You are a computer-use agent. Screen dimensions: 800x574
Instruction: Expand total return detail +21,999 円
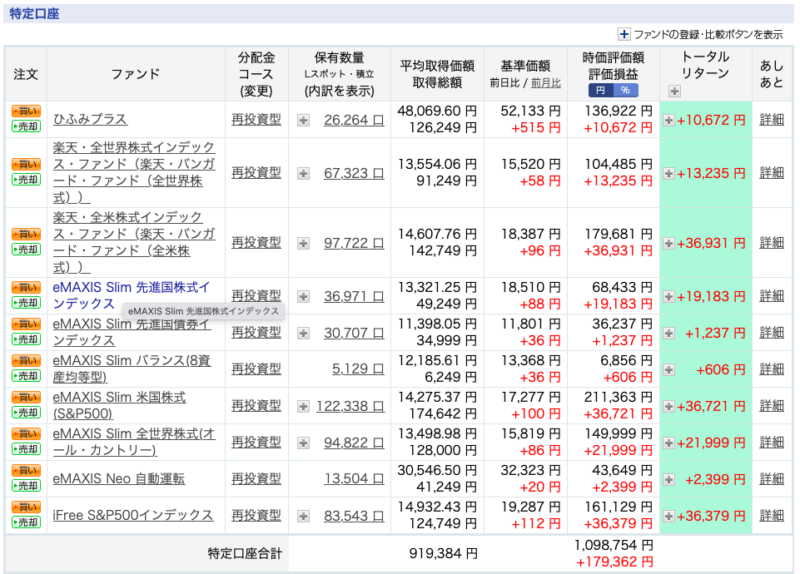[x=669, y=443]
